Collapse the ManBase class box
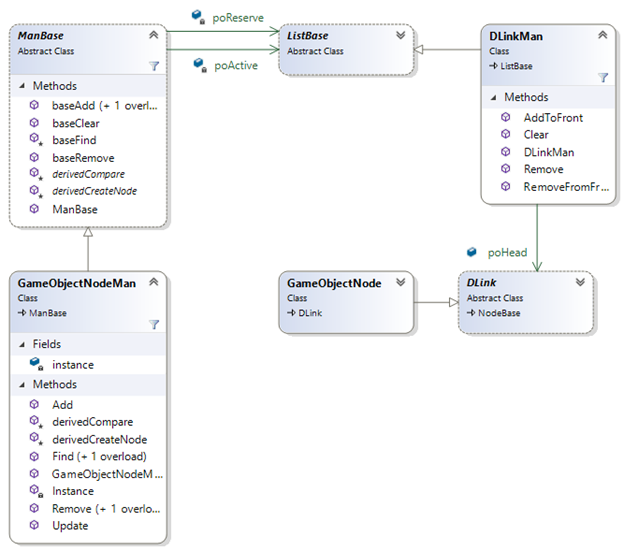This screenshot has height=551, width=624. tap(153, 35)
